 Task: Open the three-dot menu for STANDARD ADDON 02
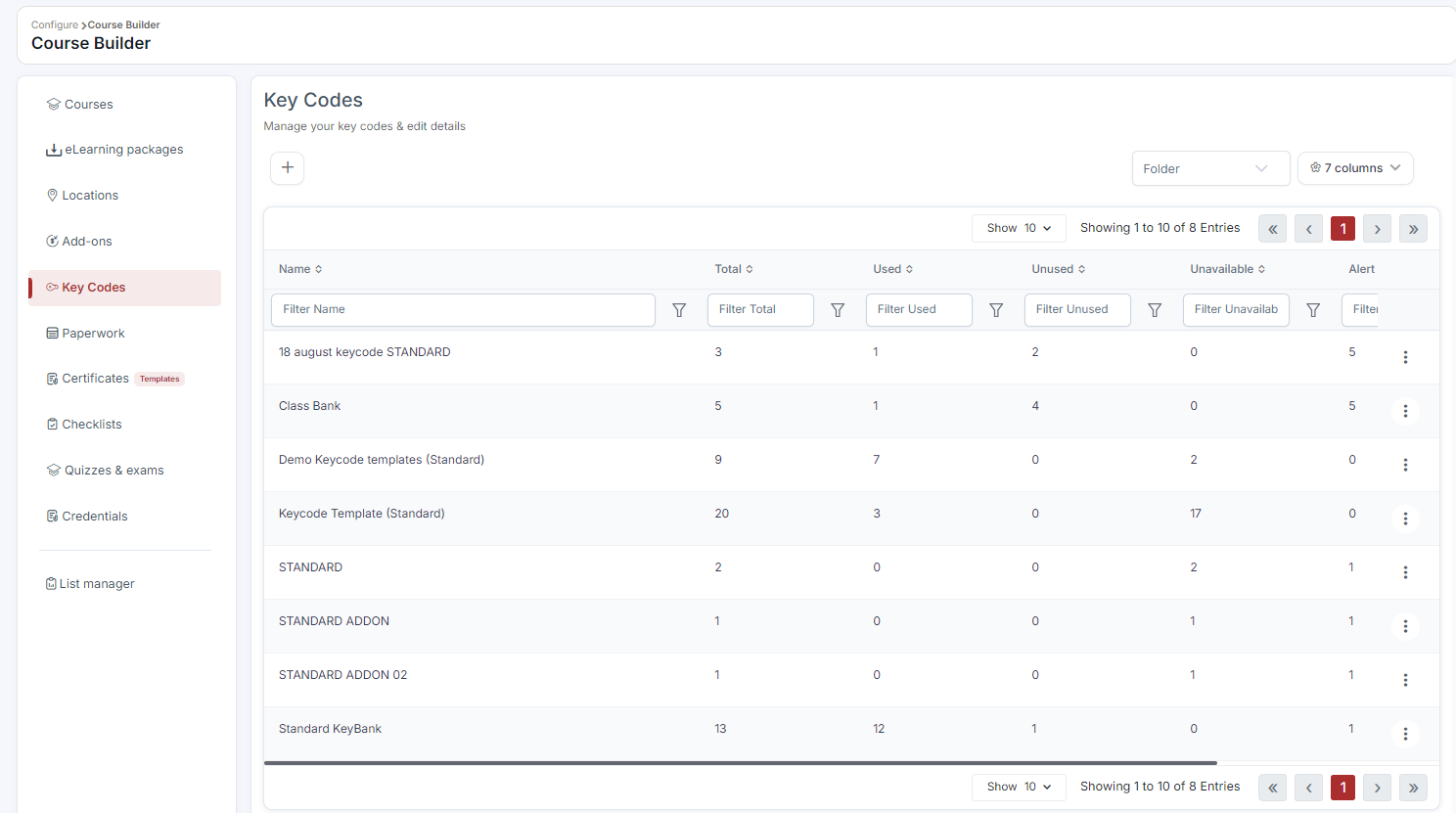[x=1405, y=680]
